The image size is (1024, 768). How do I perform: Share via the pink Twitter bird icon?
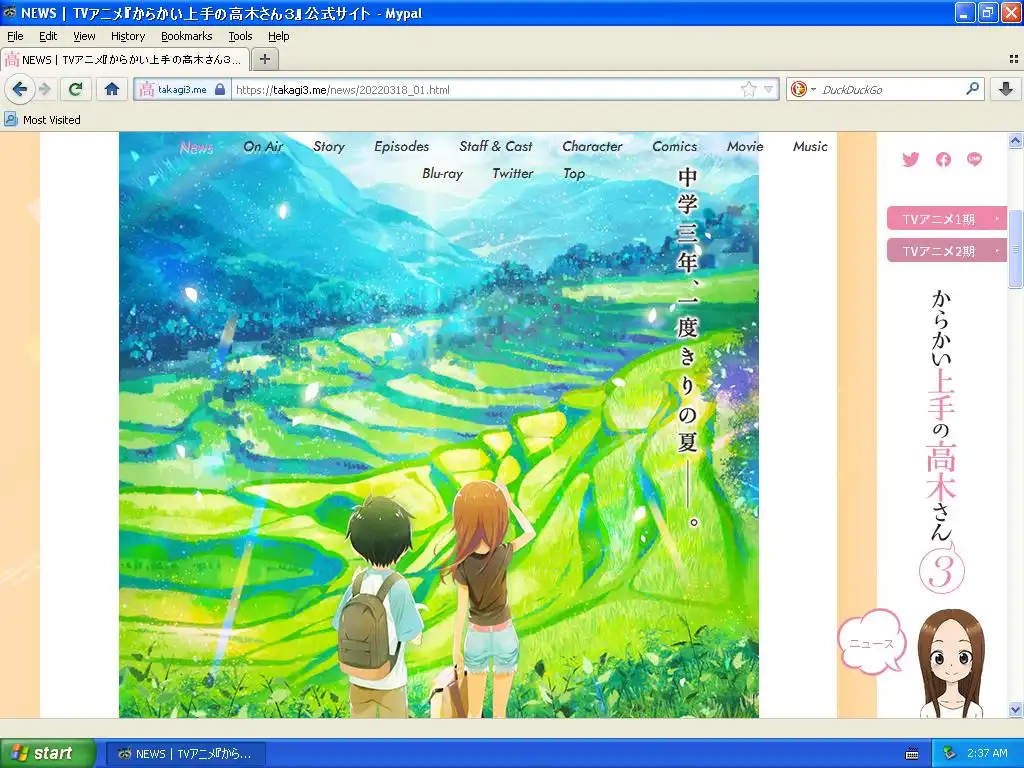[910, 159]
